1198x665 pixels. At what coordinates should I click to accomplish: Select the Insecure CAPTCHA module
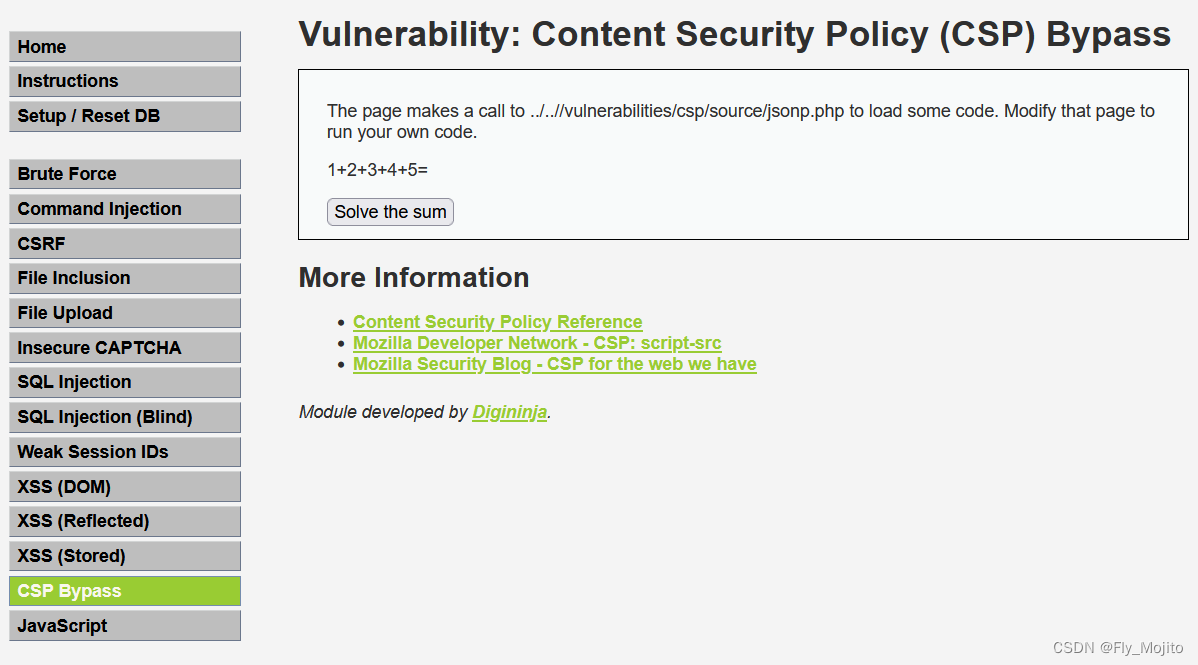pos(124,347)
